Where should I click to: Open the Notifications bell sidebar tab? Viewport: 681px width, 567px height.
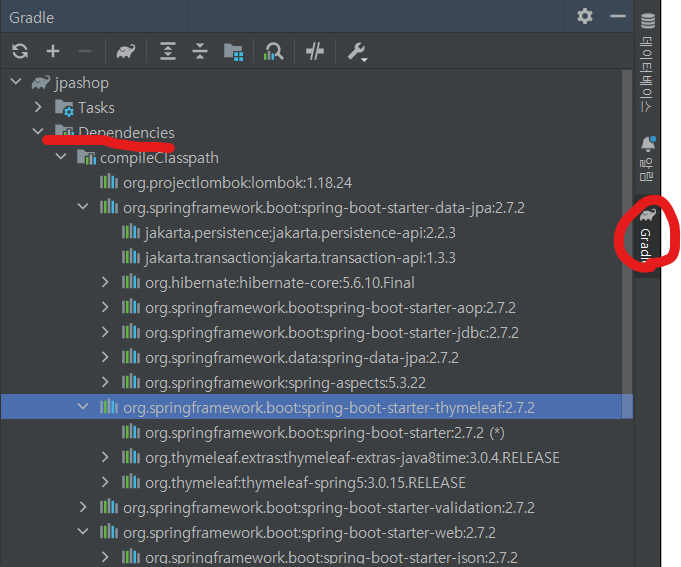[x=647, y=158]
